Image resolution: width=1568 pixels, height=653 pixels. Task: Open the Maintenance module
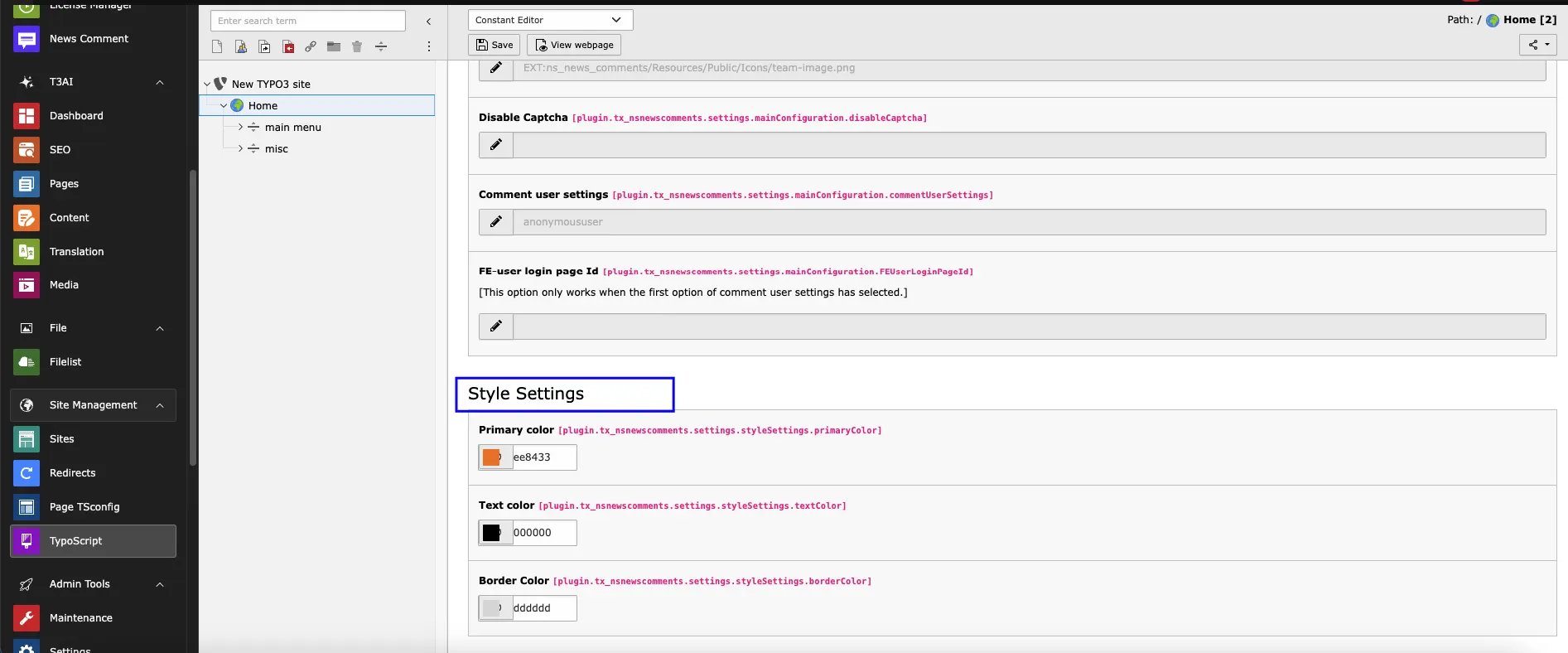[80, 618]
